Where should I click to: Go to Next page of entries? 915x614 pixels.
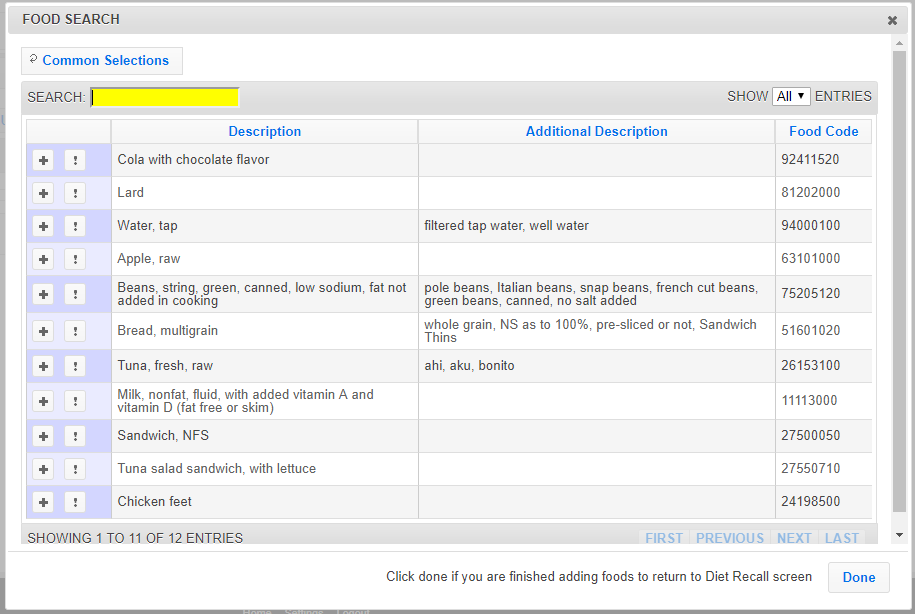(x=794, y=538)
